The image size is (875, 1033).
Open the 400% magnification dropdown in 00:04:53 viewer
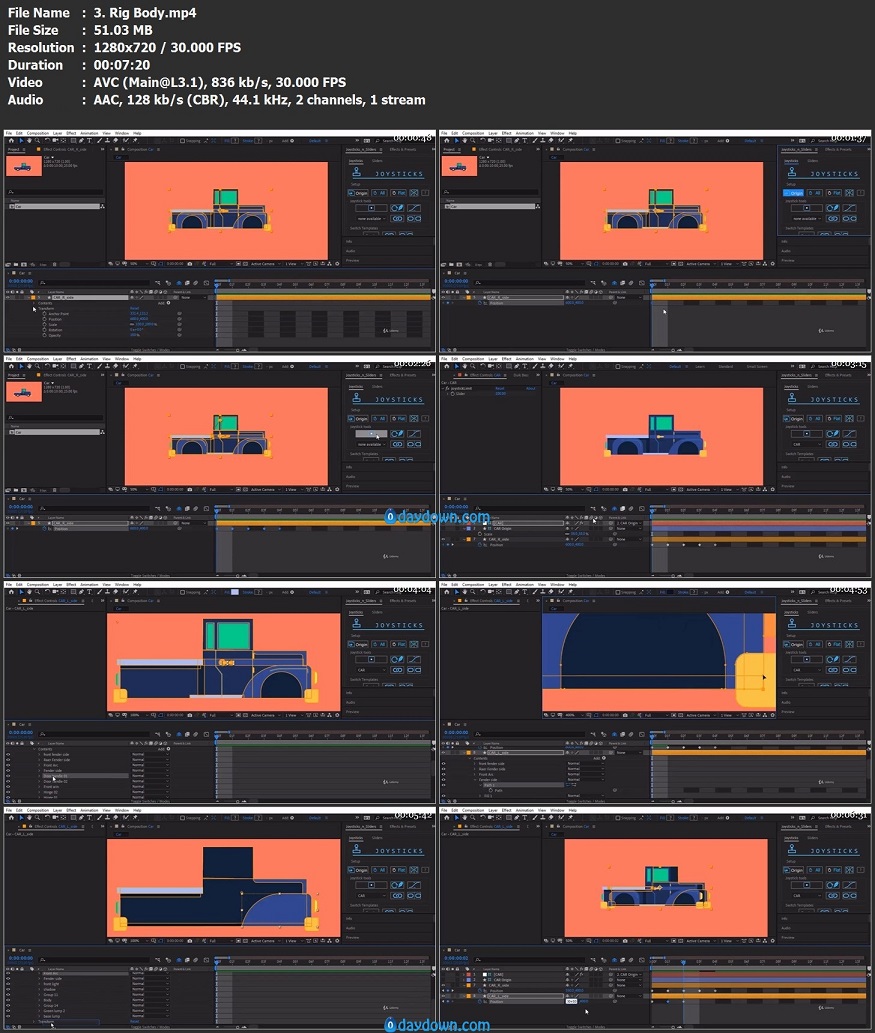pyautogui.click(x=570, y=715)
